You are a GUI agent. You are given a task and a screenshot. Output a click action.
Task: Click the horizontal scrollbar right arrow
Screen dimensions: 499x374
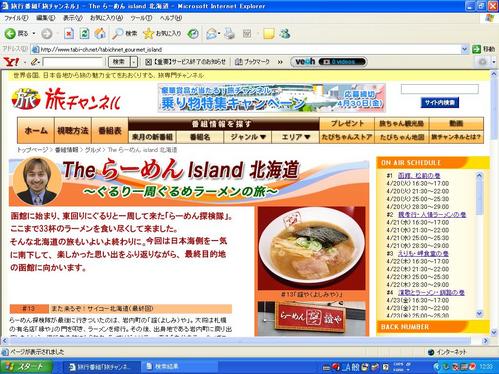[x=485, y=341]
